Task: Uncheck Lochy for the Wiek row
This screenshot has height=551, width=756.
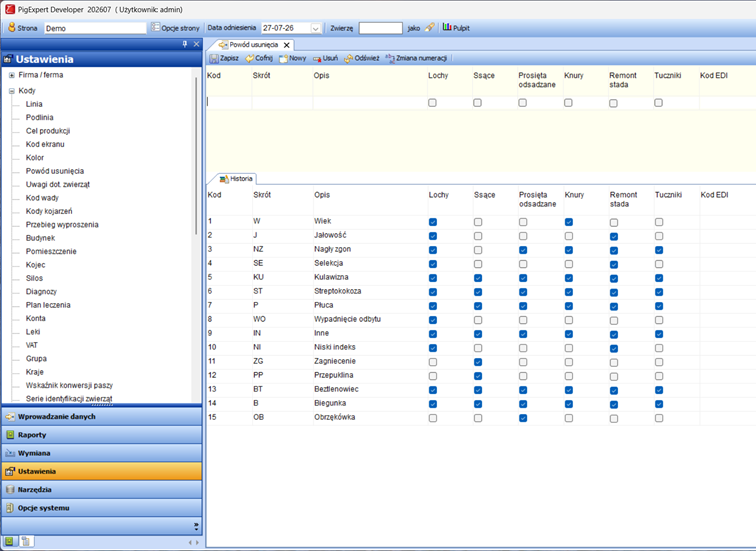Action: click(433, 222)
